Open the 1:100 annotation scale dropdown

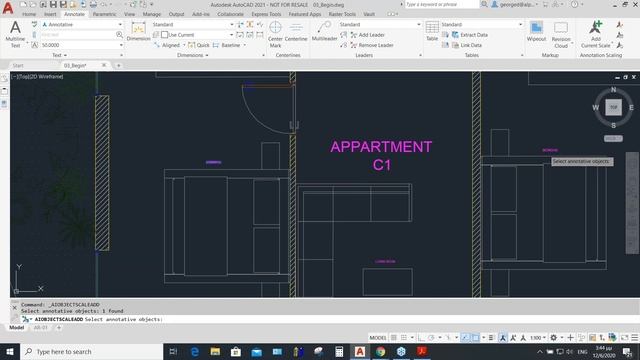(538, 338)
